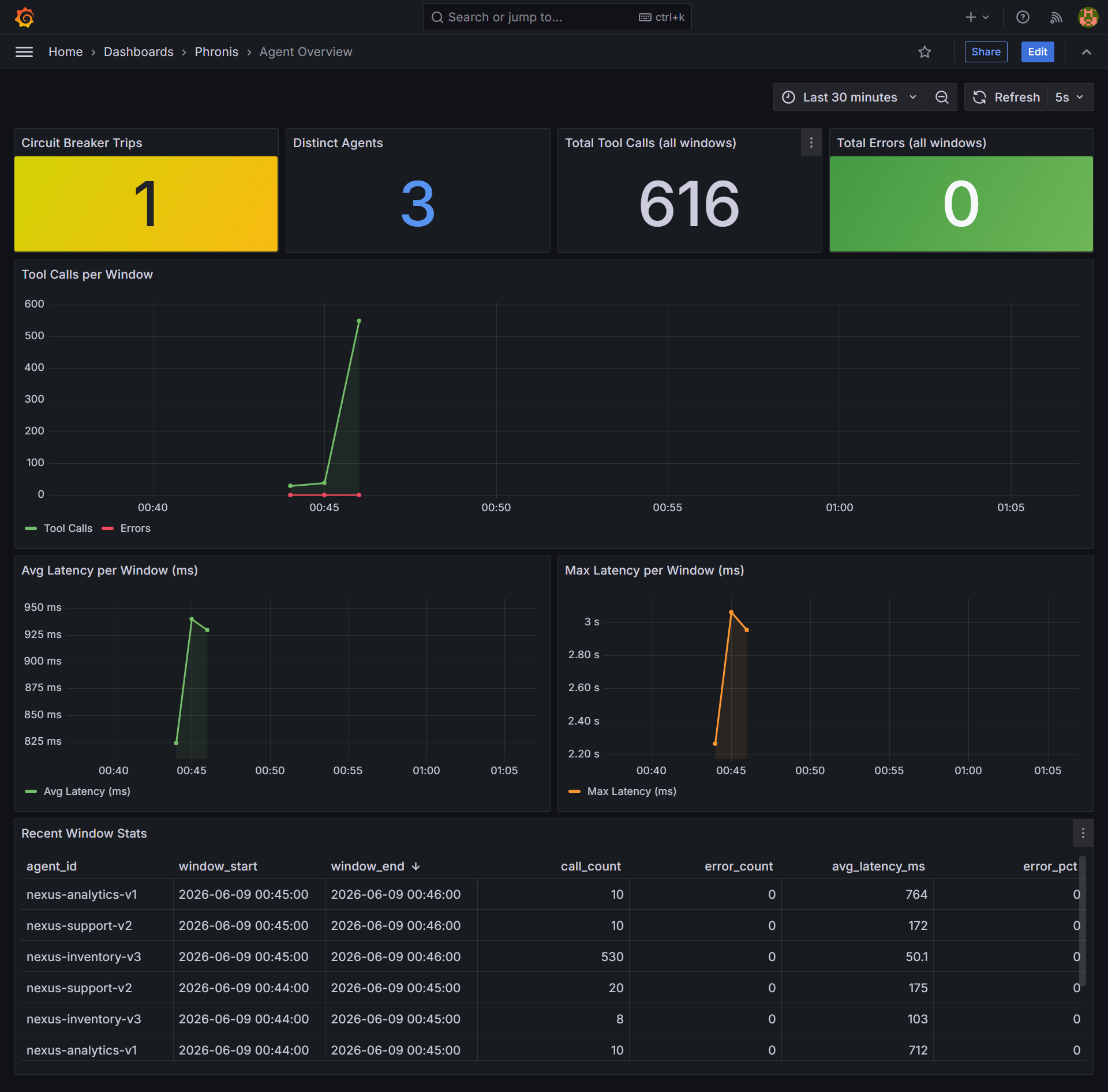Zoom out the time range
The height and width of the screenshot is (1092, 1108).
click(942, 97)
